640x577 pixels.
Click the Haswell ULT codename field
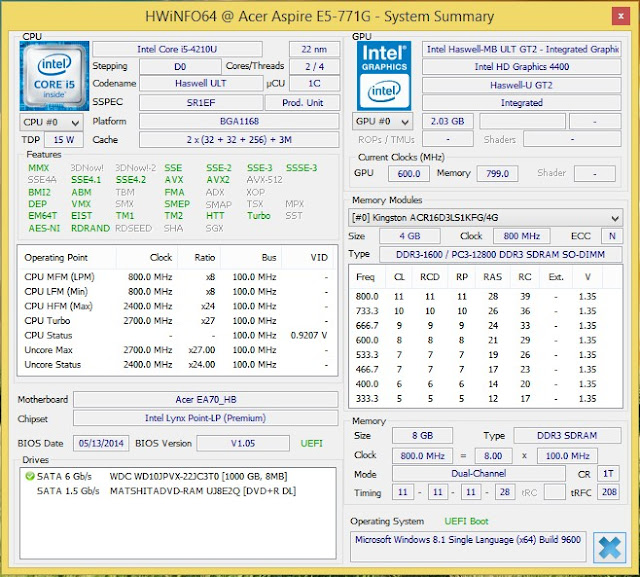(x=201, y=84)
